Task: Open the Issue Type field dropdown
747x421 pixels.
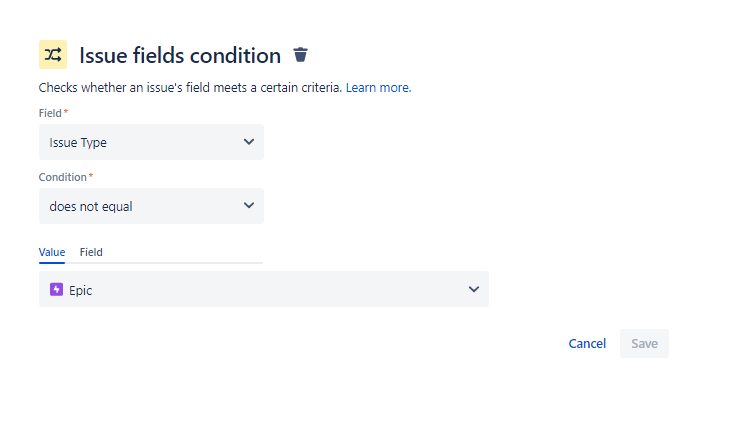Action: point(151,142)
